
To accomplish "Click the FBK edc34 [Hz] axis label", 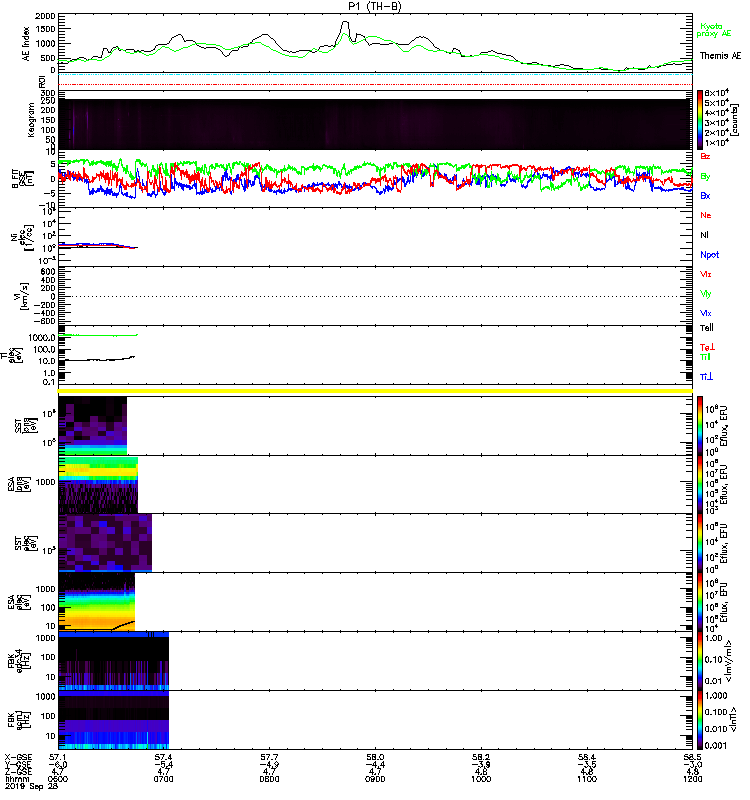I will click(19, 661).
